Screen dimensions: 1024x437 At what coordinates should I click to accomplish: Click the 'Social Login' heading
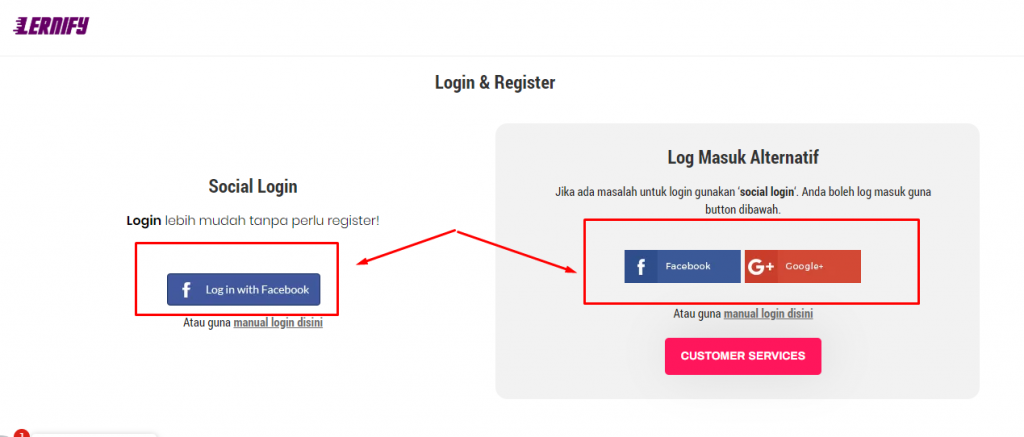[x=253, y=187]
